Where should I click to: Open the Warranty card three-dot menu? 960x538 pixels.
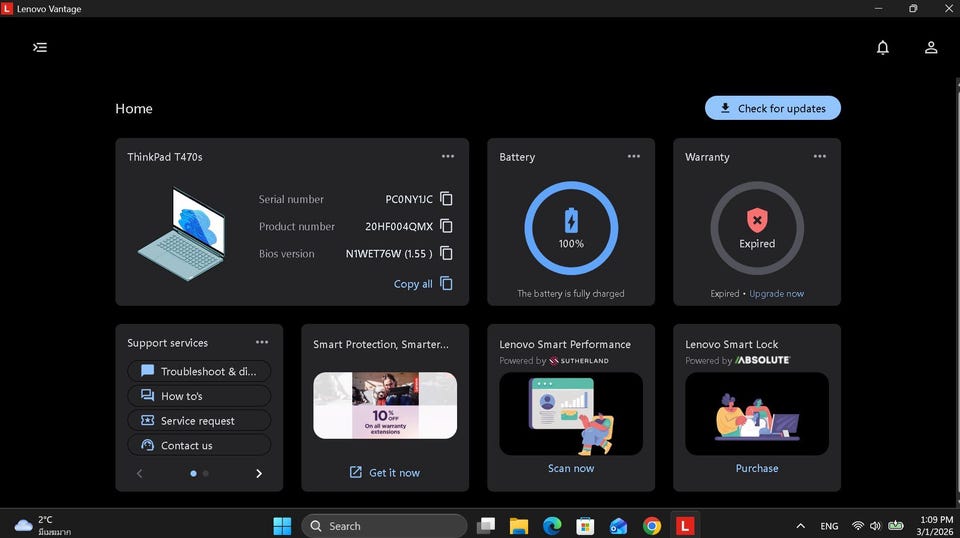point(820,156)
